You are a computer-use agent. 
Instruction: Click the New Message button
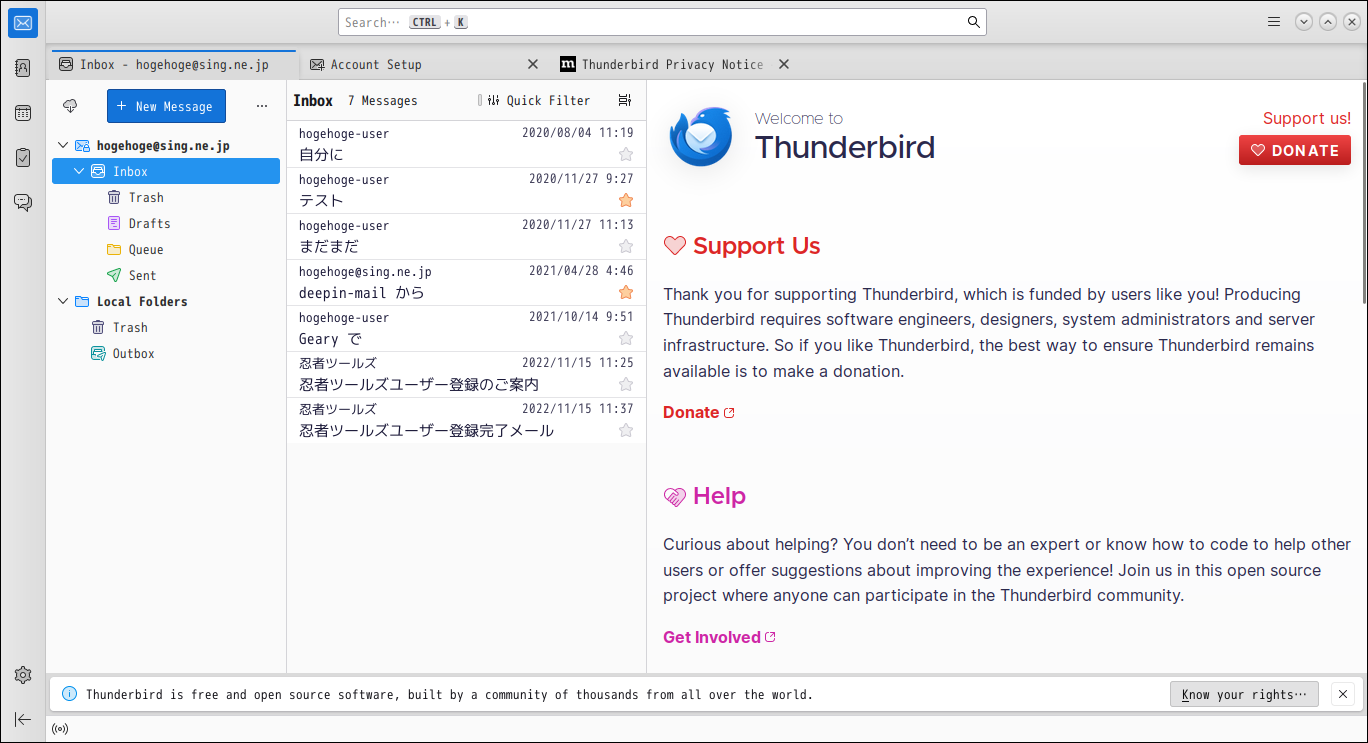(x=166, y=106)
